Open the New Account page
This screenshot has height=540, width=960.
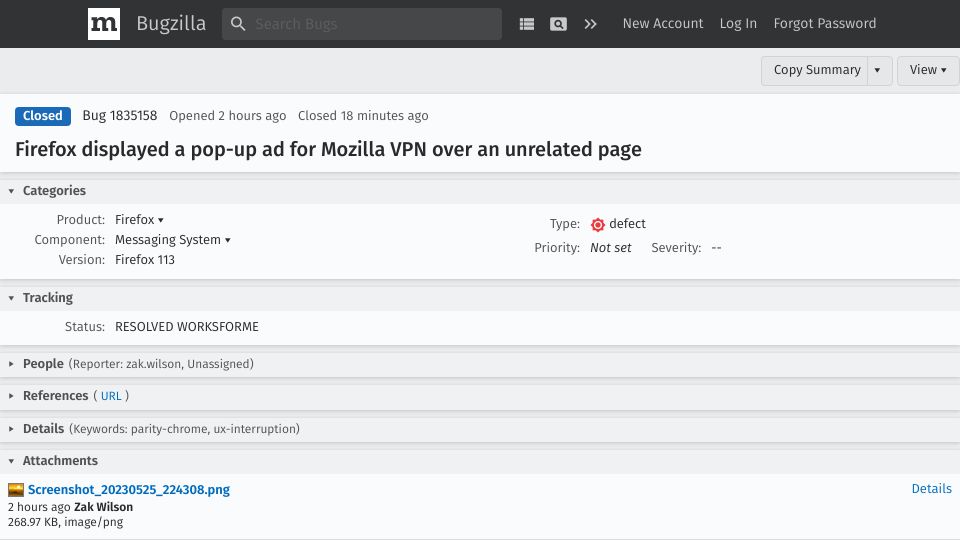[x=663, y=23]
